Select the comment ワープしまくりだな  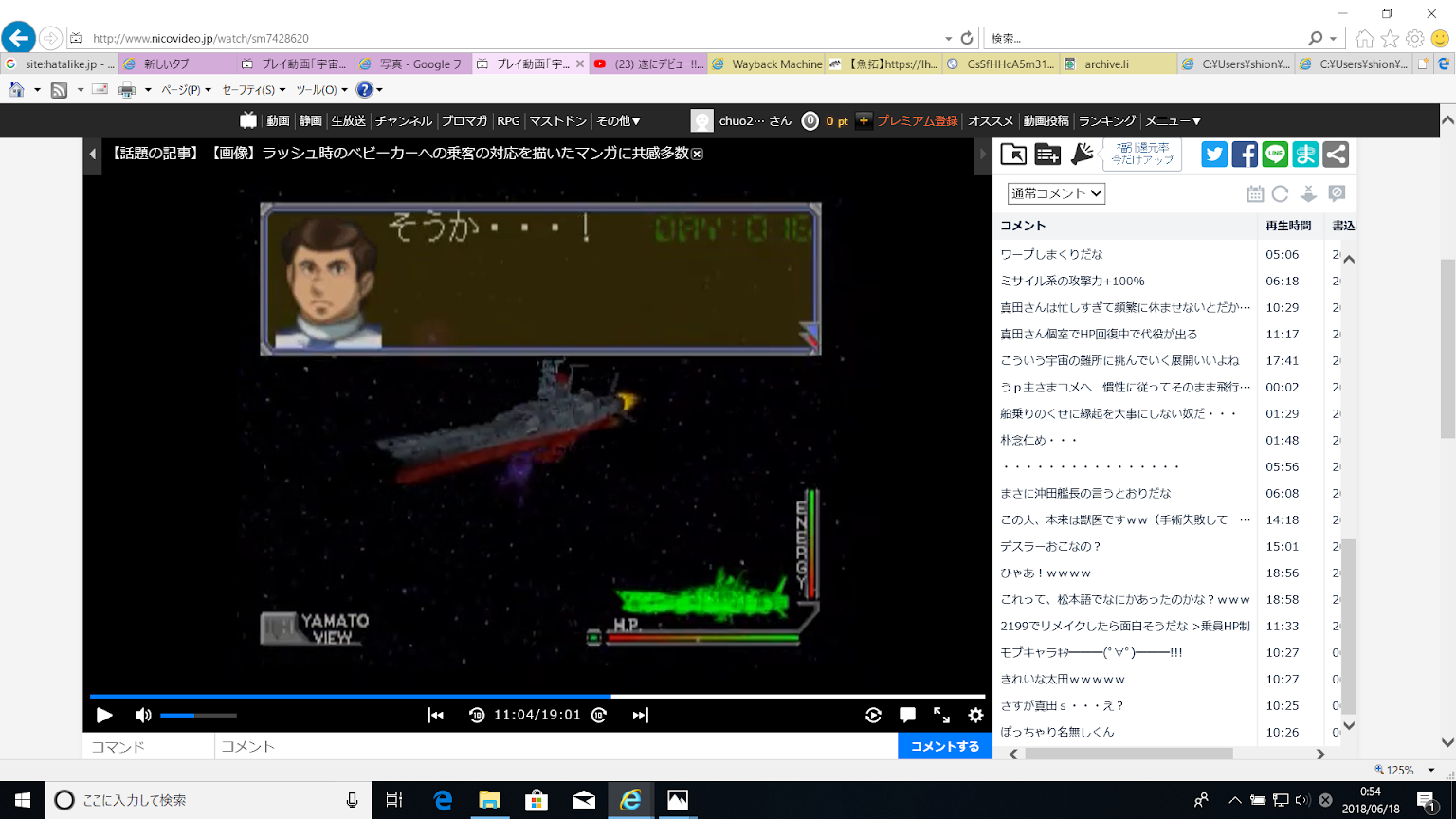coord(1051,254)
